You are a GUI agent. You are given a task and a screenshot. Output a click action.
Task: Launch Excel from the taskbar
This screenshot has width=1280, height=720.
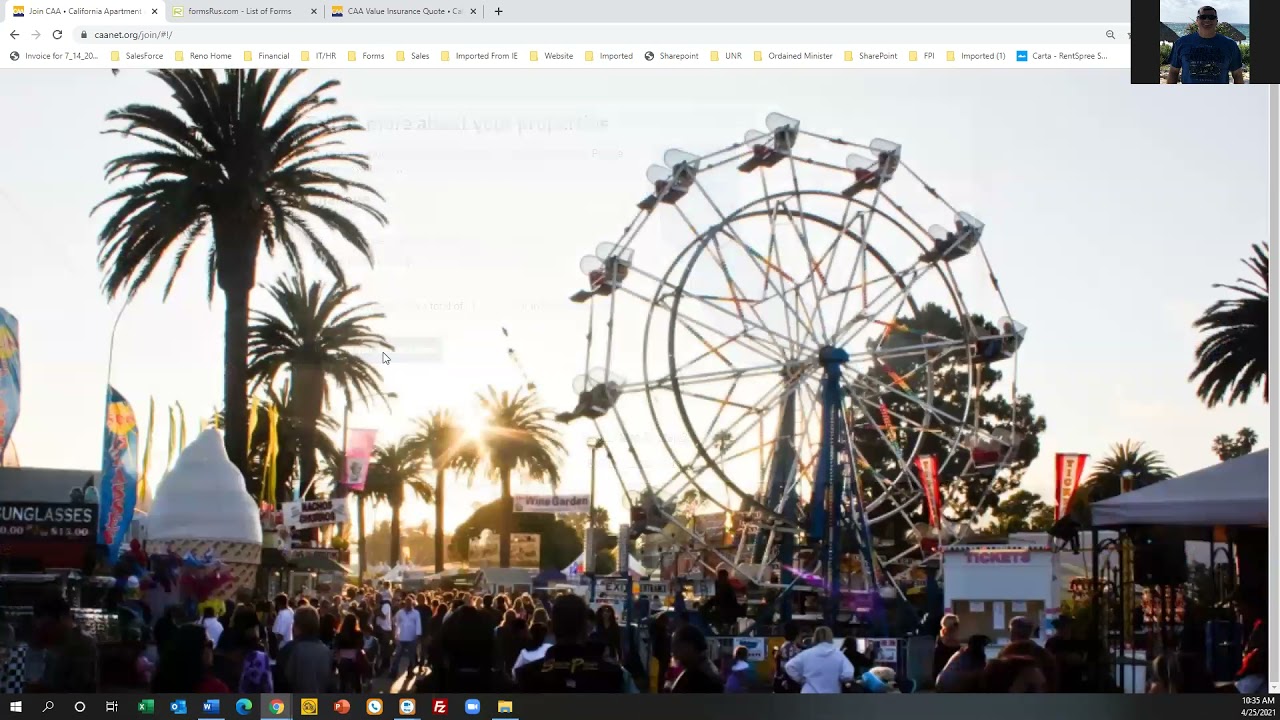[145, 706]
